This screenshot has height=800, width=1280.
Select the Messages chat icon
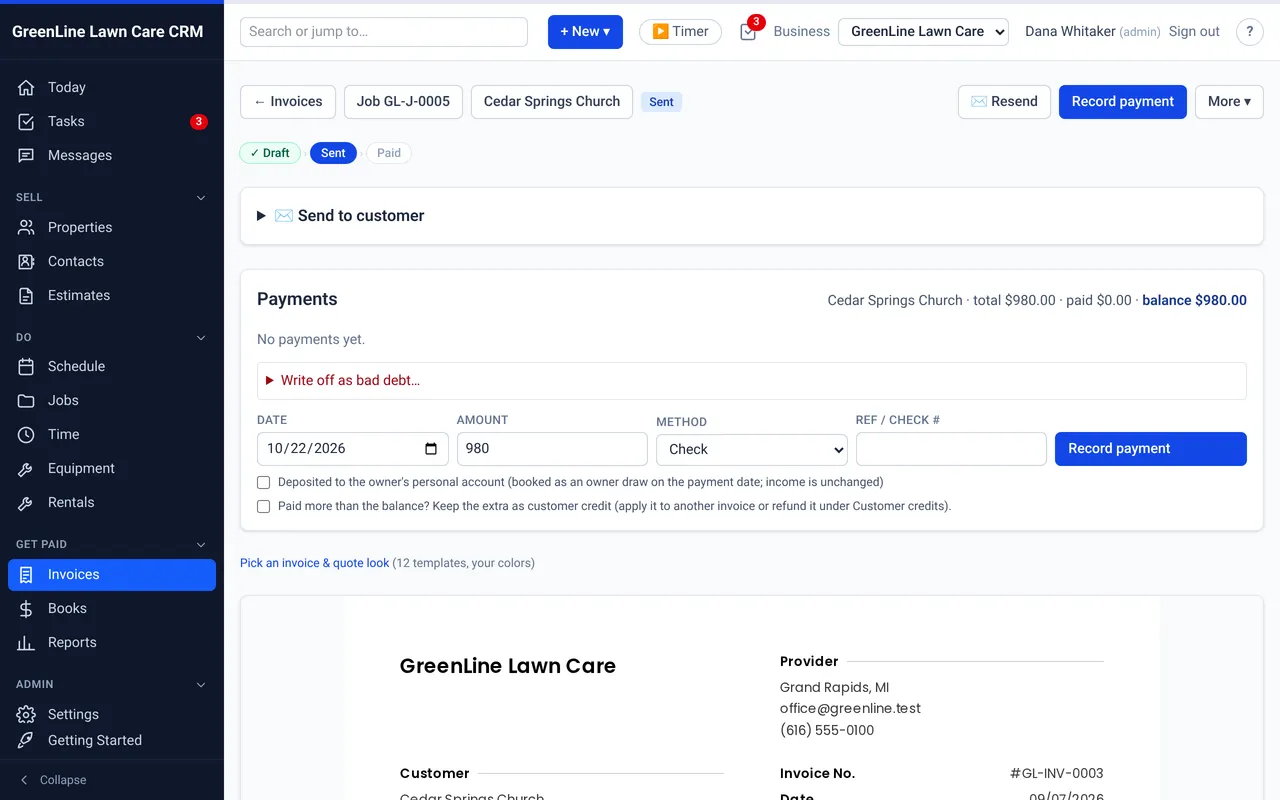27,156
